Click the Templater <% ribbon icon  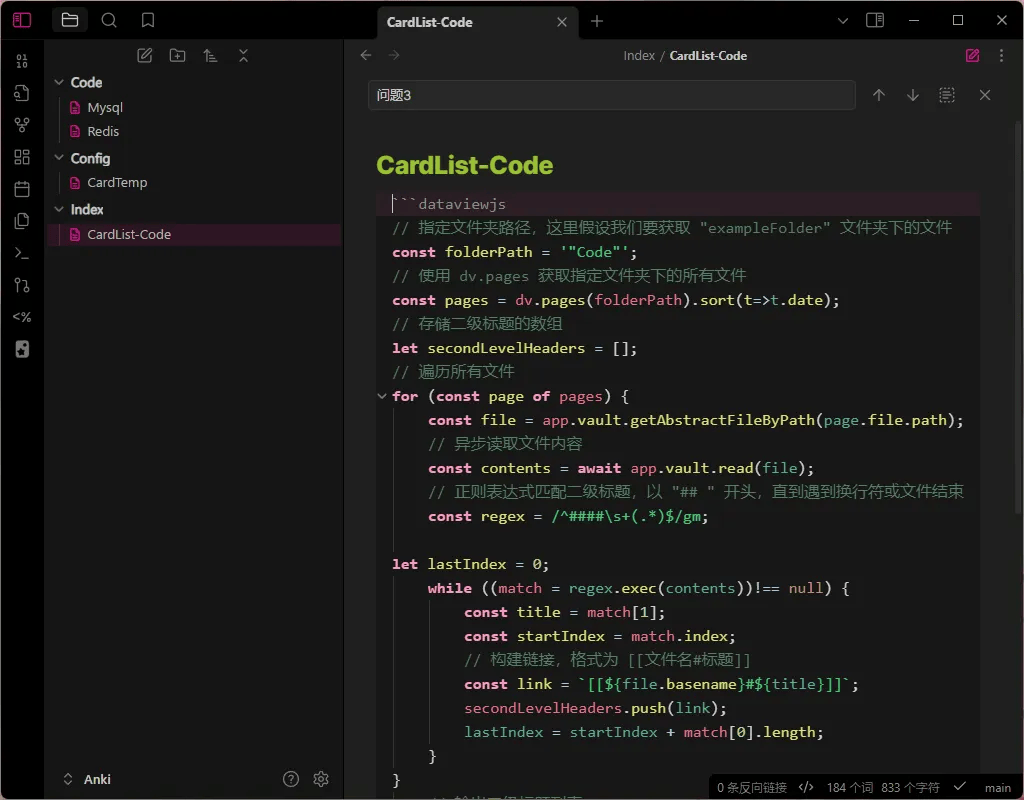click(x=22, y=317)
